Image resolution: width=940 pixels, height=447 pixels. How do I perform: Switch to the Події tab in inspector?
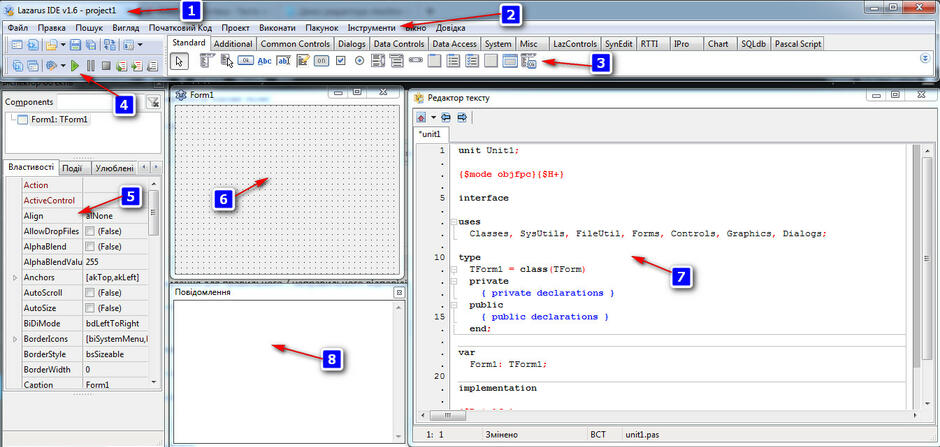(x=73, y=168)
